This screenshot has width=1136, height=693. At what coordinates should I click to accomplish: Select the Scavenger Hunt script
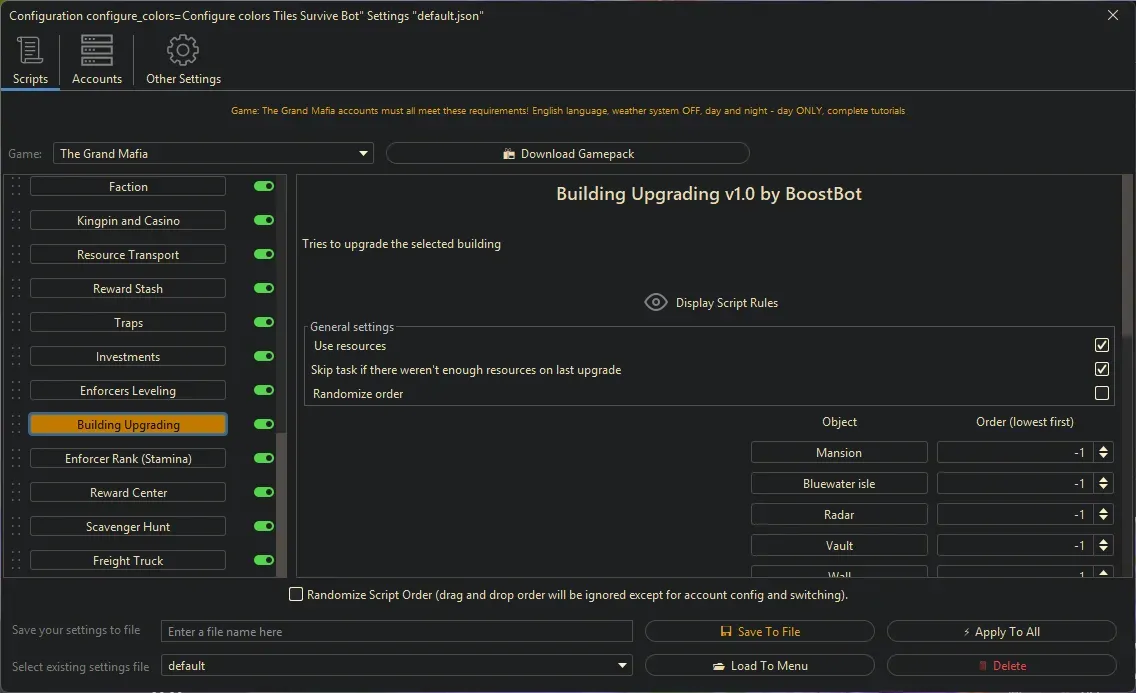pos(128,527)
